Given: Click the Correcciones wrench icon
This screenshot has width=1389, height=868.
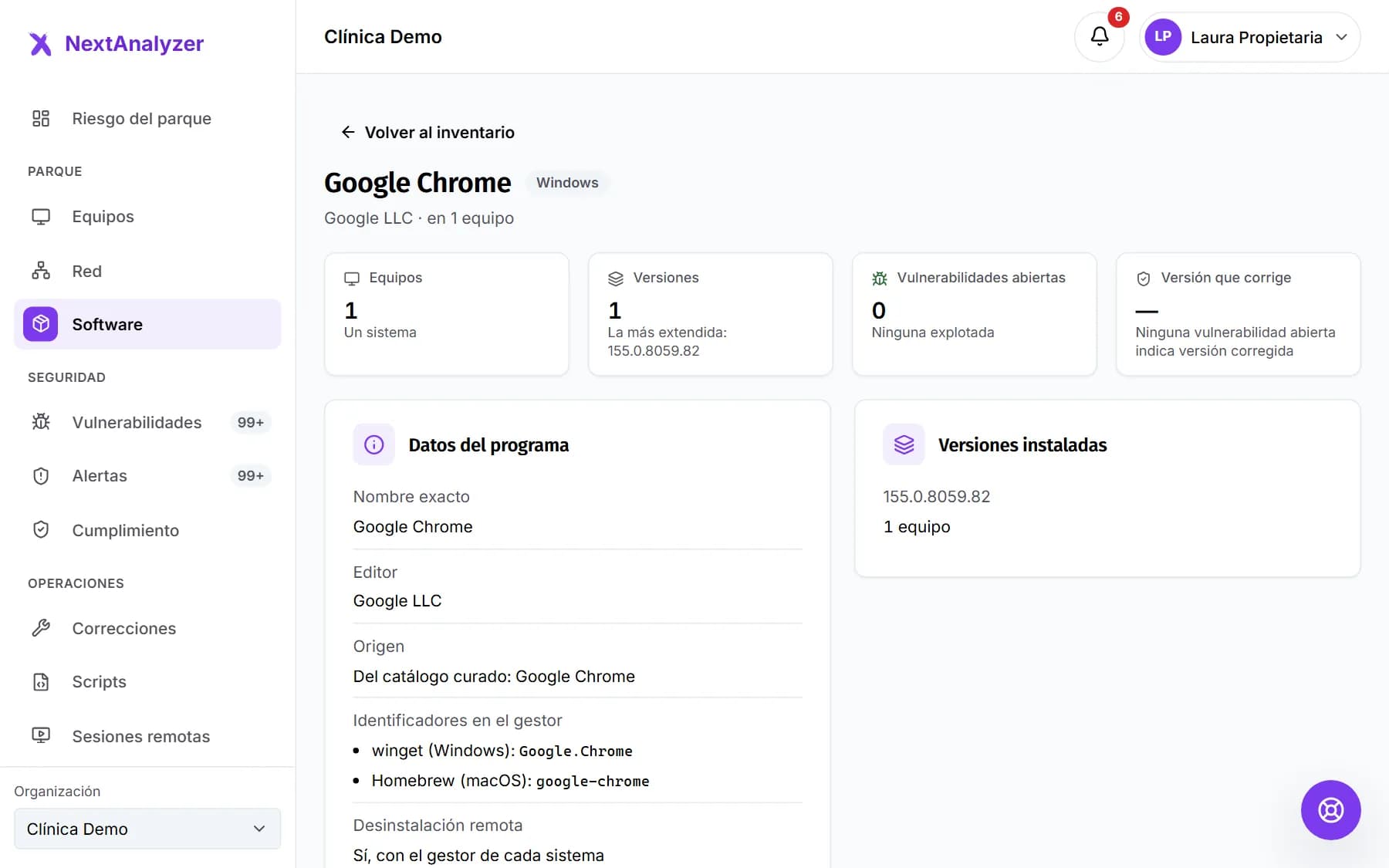Looking at the screenshot, I should [x=41, y=628].
